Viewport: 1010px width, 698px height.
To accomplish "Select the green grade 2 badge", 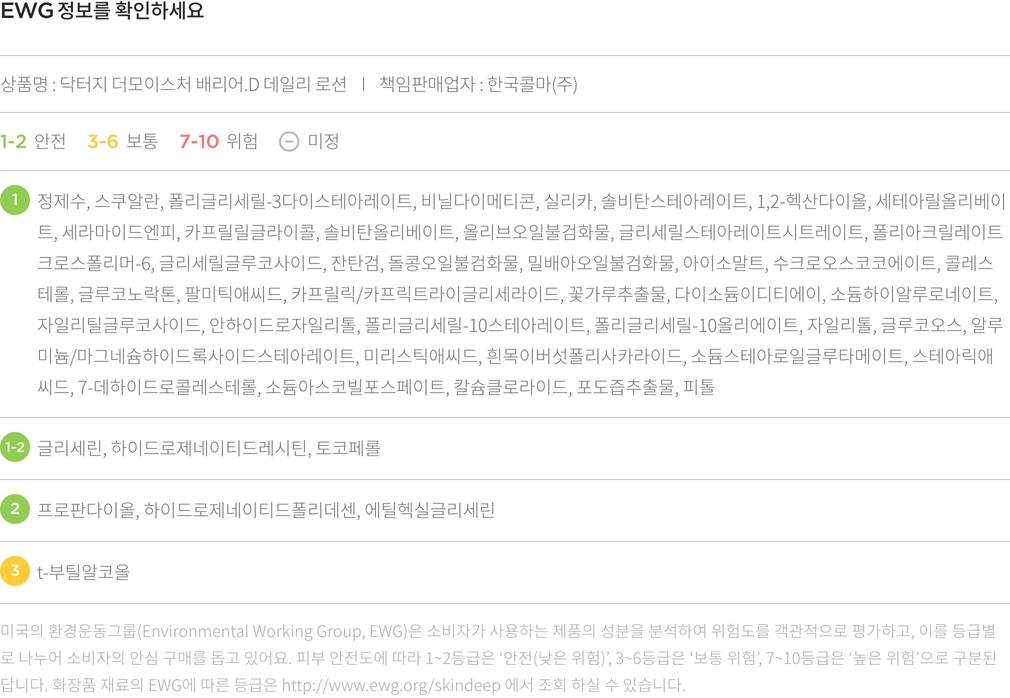I will coord(15,509).
